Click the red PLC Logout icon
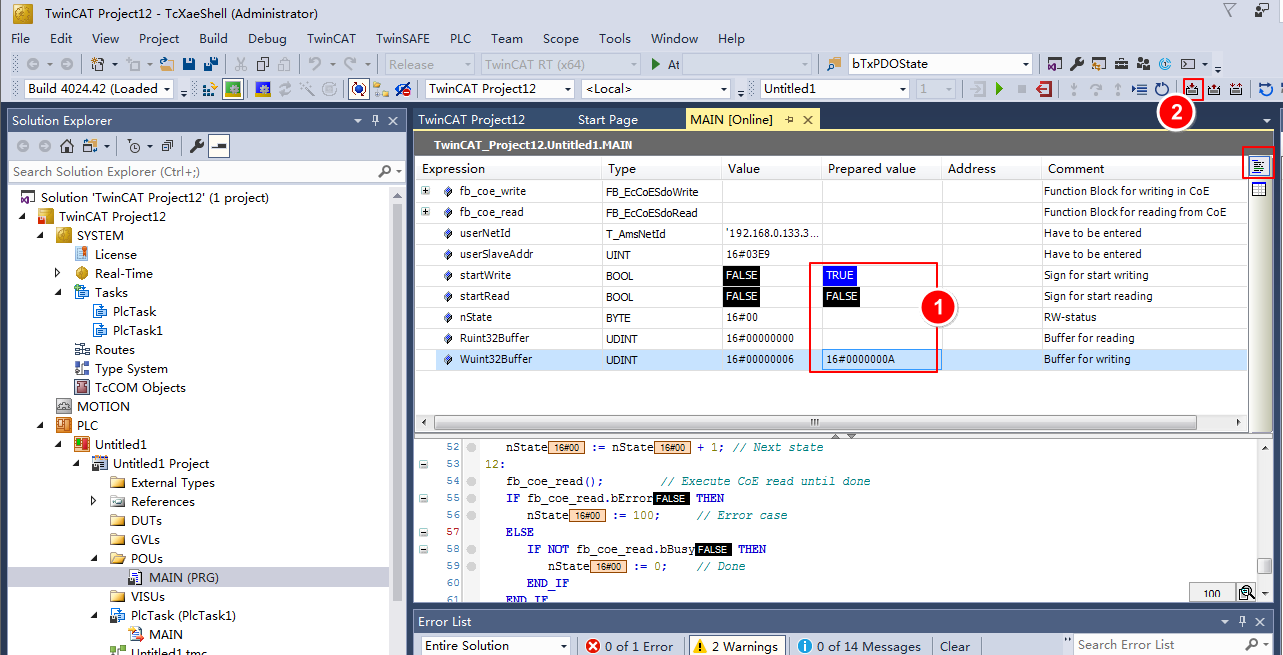This screenshot has width=1283, height=655. point(1044,89)
